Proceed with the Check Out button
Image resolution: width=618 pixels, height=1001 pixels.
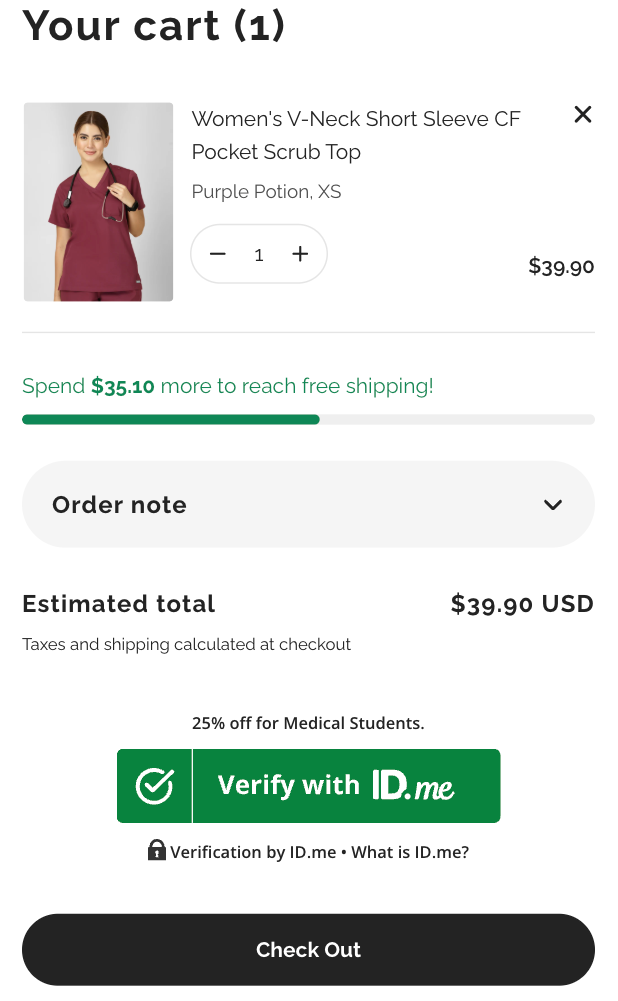[x=308, y=950]
